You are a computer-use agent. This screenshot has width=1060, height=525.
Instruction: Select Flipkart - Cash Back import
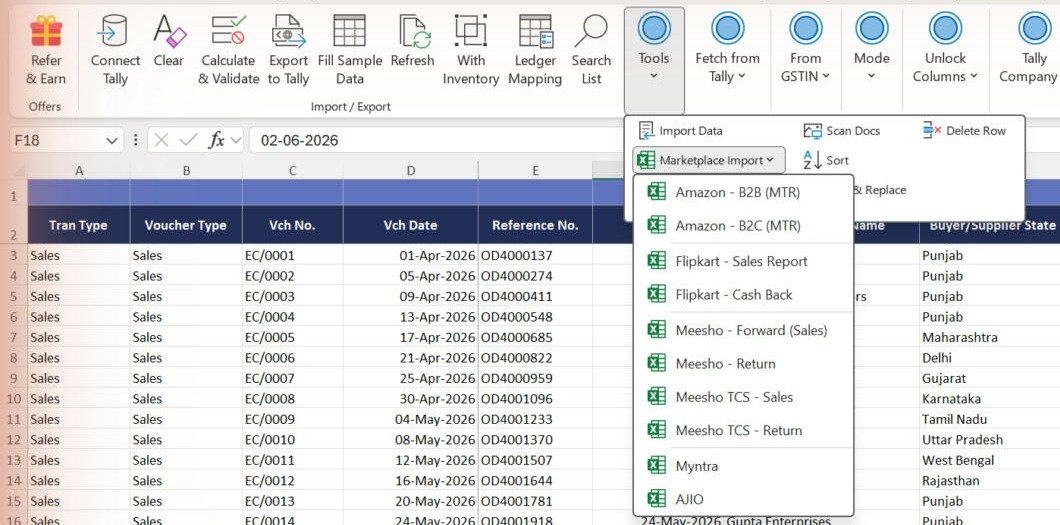click(x=743, y=295)
